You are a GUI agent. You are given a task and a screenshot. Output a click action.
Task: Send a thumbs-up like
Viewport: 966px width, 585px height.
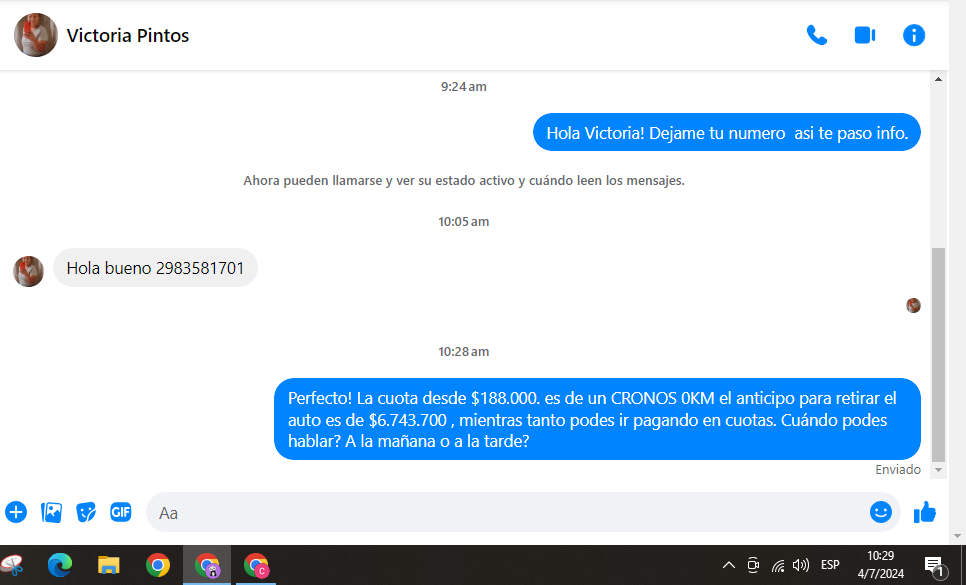point(925,512)
